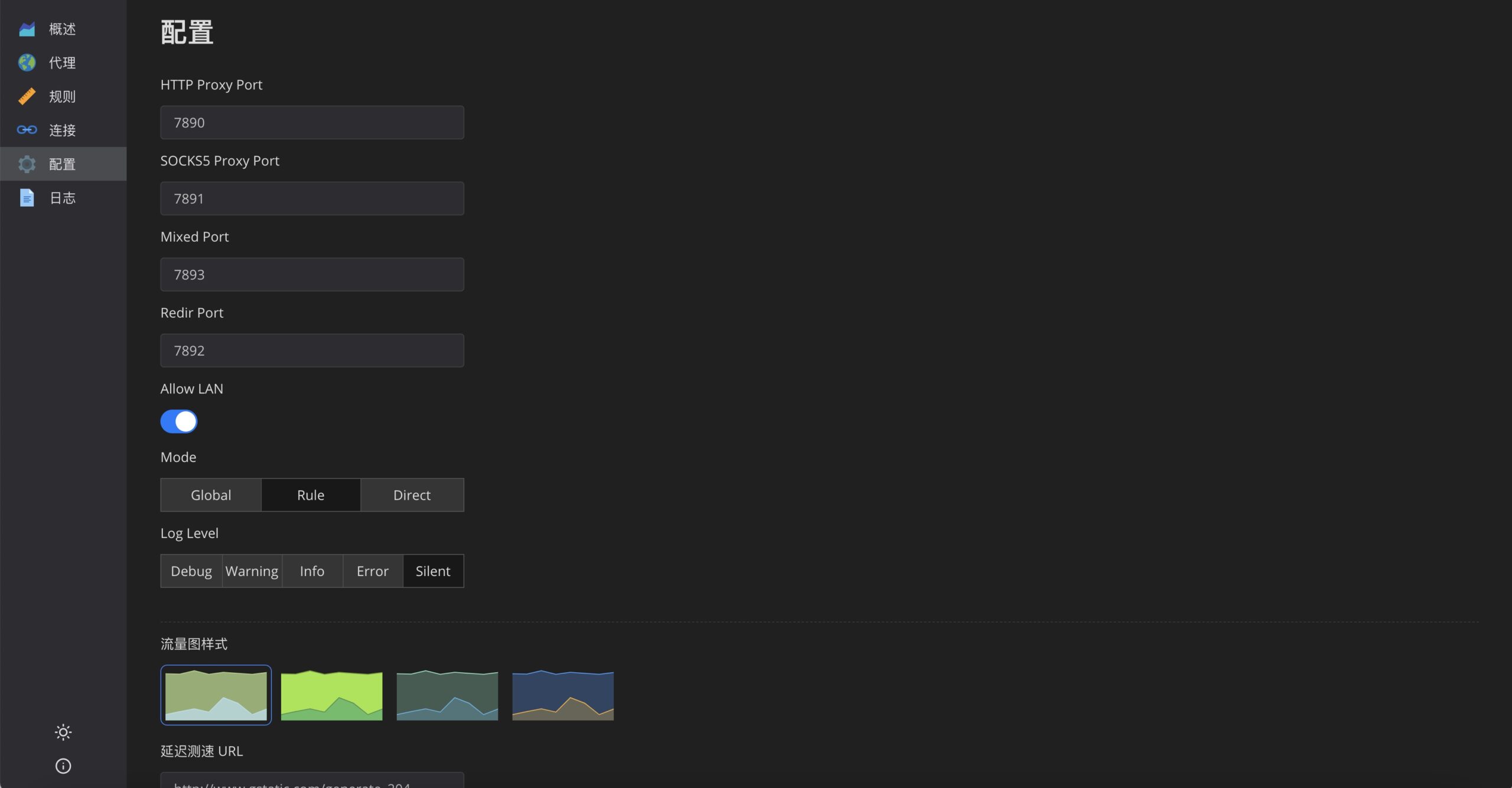Viewport: 1512px width, 788px height.
Task: Click the overview chart icon in sidebar
Action: (27, 29)
